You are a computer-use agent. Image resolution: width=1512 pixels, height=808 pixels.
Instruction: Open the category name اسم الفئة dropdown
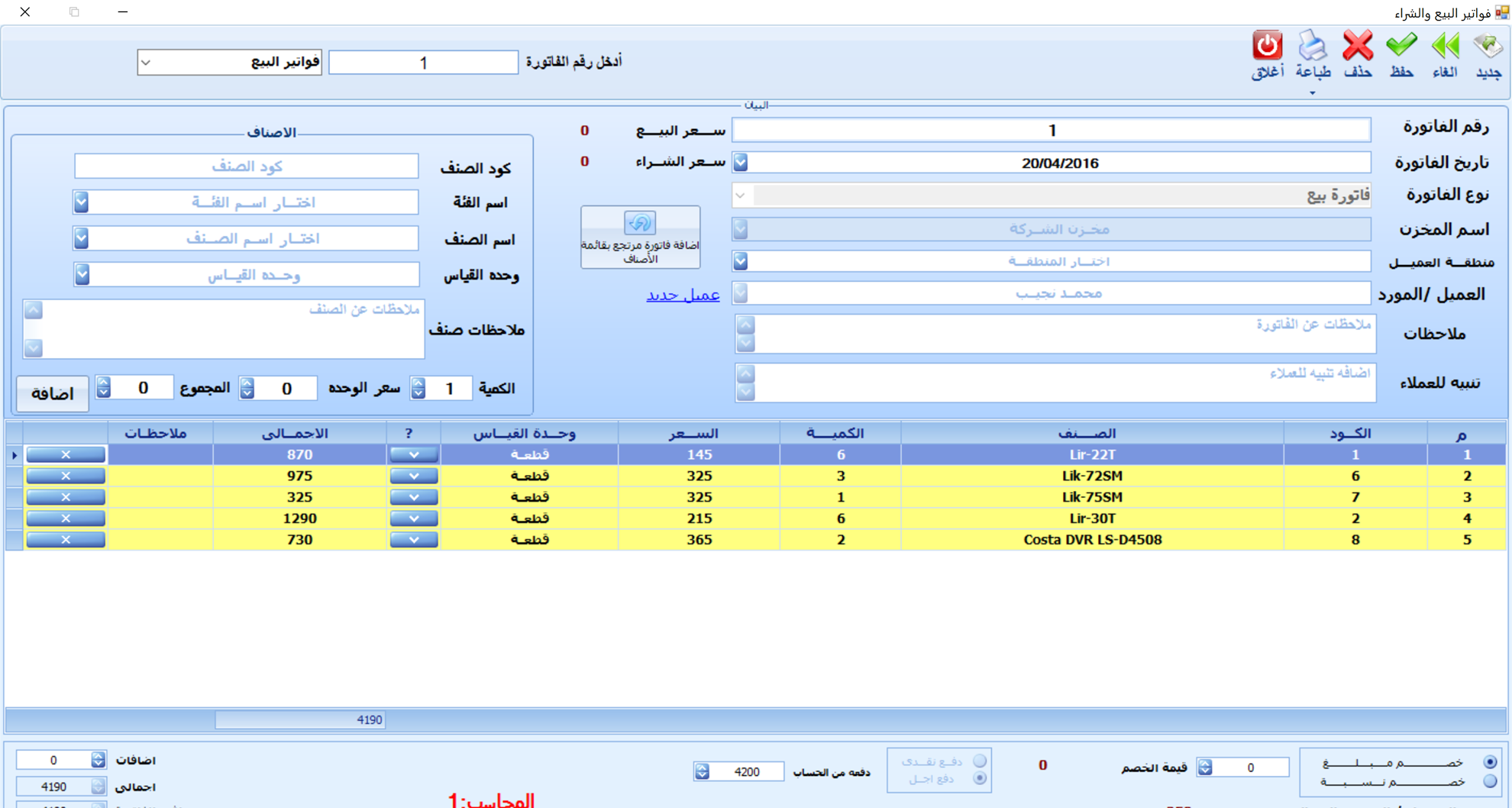click(82, 202)
